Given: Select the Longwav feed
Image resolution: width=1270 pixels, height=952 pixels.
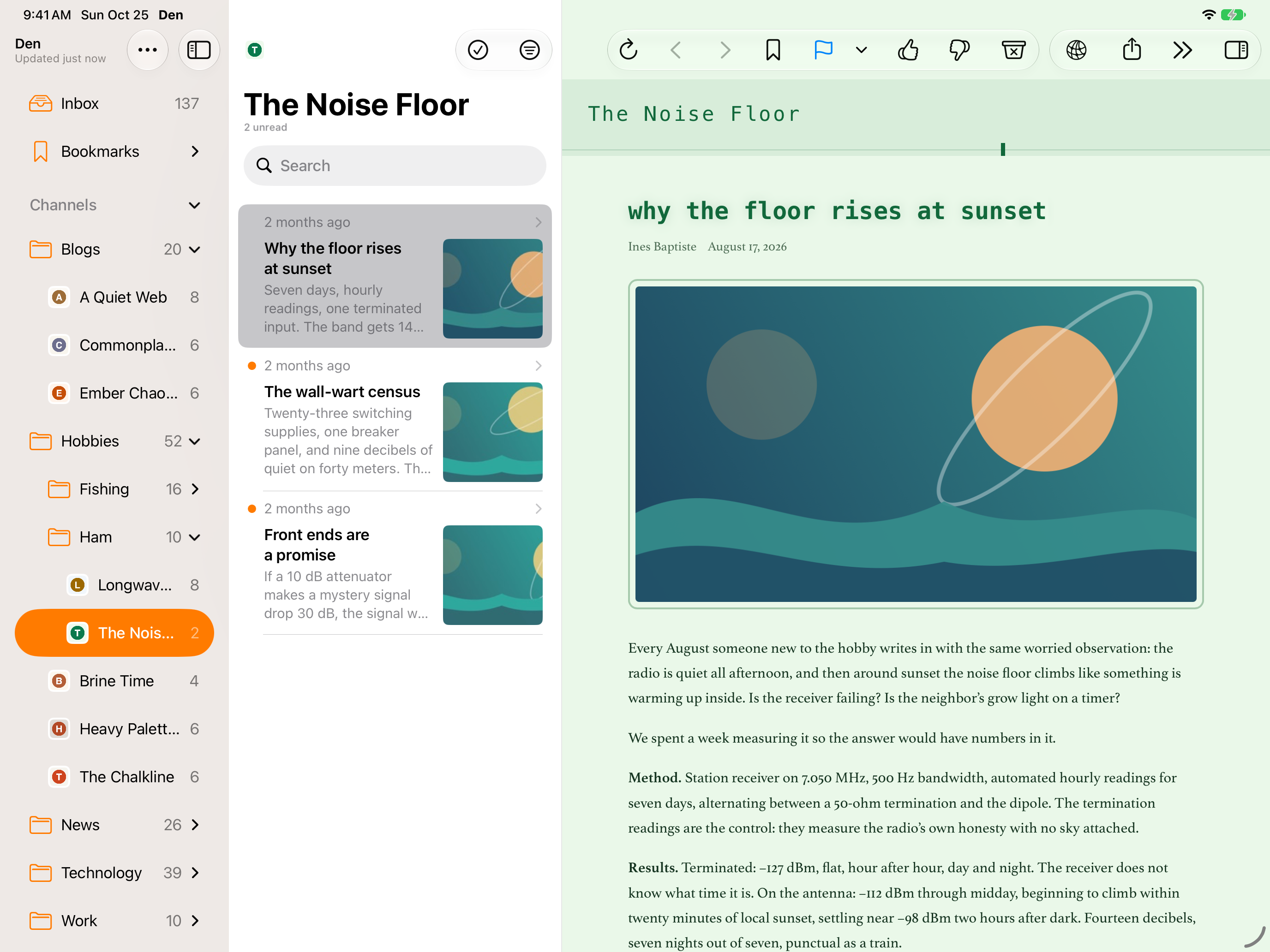Looking at the screenshot, I should [114, 585].
